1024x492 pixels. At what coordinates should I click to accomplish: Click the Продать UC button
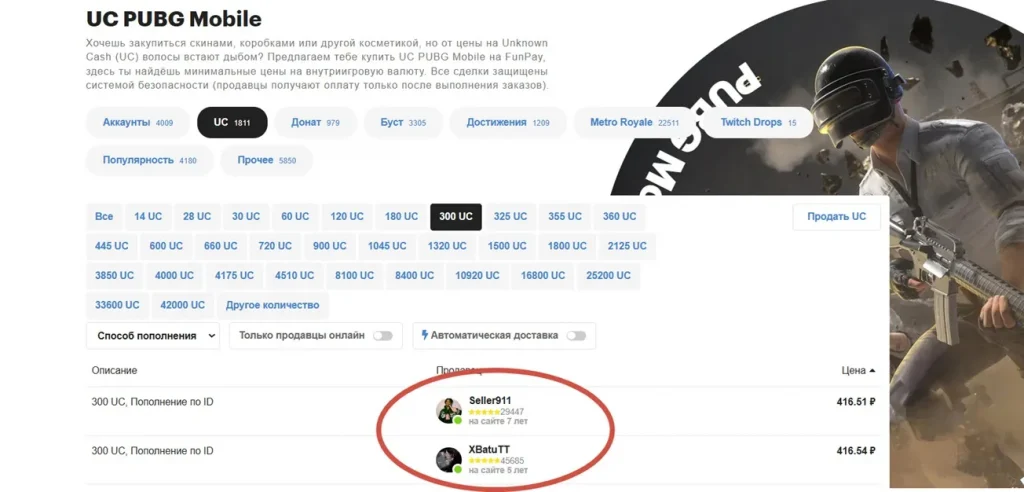837,217
